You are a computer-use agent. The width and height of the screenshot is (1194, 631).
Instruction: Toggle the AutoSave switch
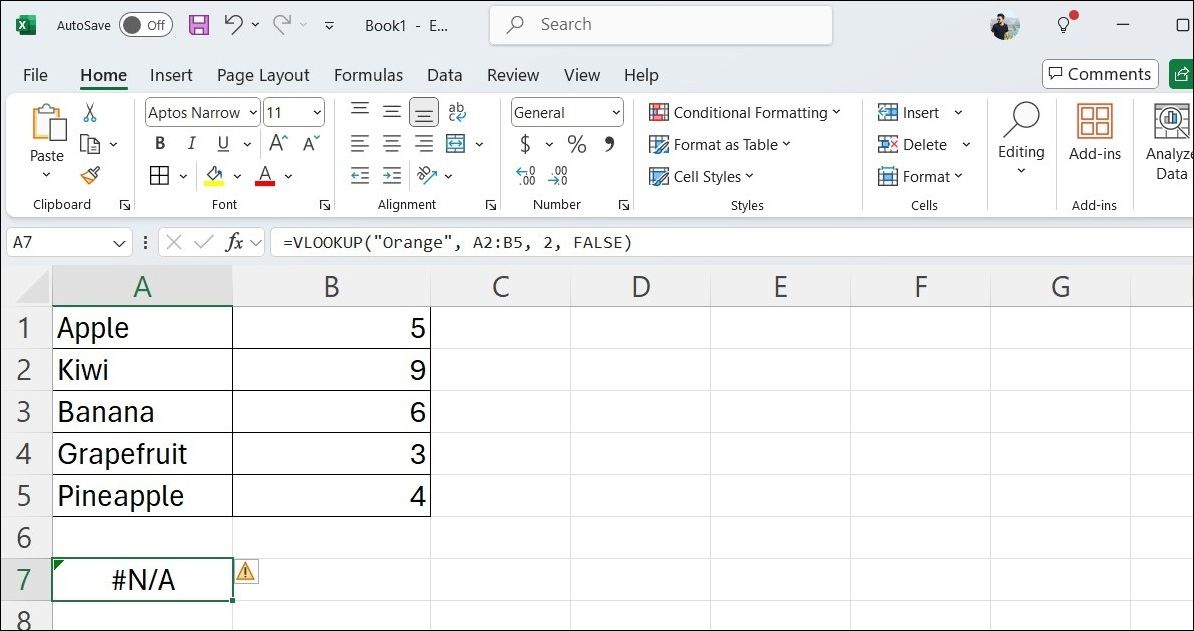tap(145, 25)
